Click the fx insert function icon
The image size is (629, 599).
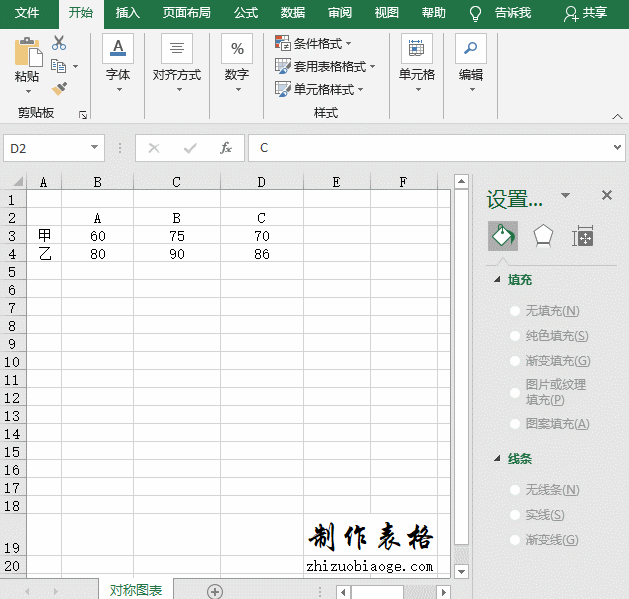pyautogui.click(x=226, y=148)
